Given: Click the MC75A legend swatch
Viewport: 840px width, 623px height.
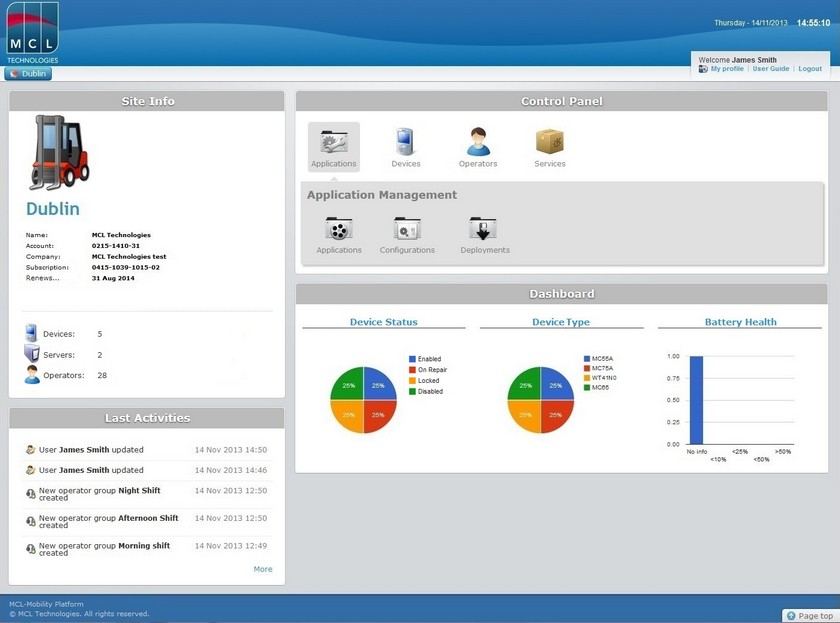Looking at the screenshot, I should pos(587,368).
